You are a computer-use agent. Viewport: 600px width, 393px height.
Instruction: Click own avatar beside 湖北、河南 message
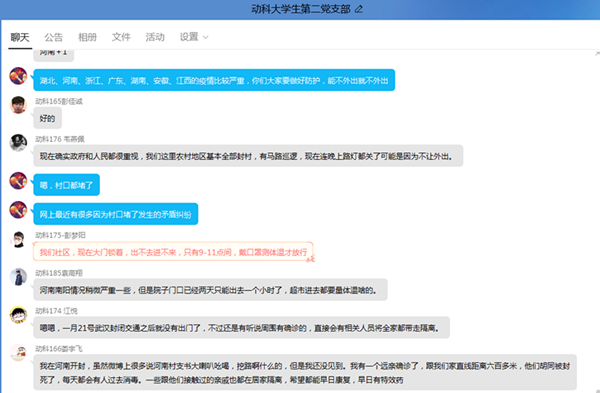pos(18,76)
